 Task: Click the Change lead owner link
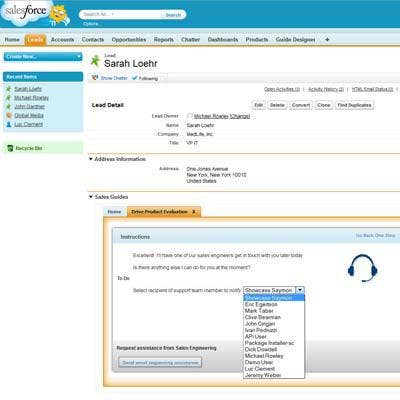click(240, 116)
